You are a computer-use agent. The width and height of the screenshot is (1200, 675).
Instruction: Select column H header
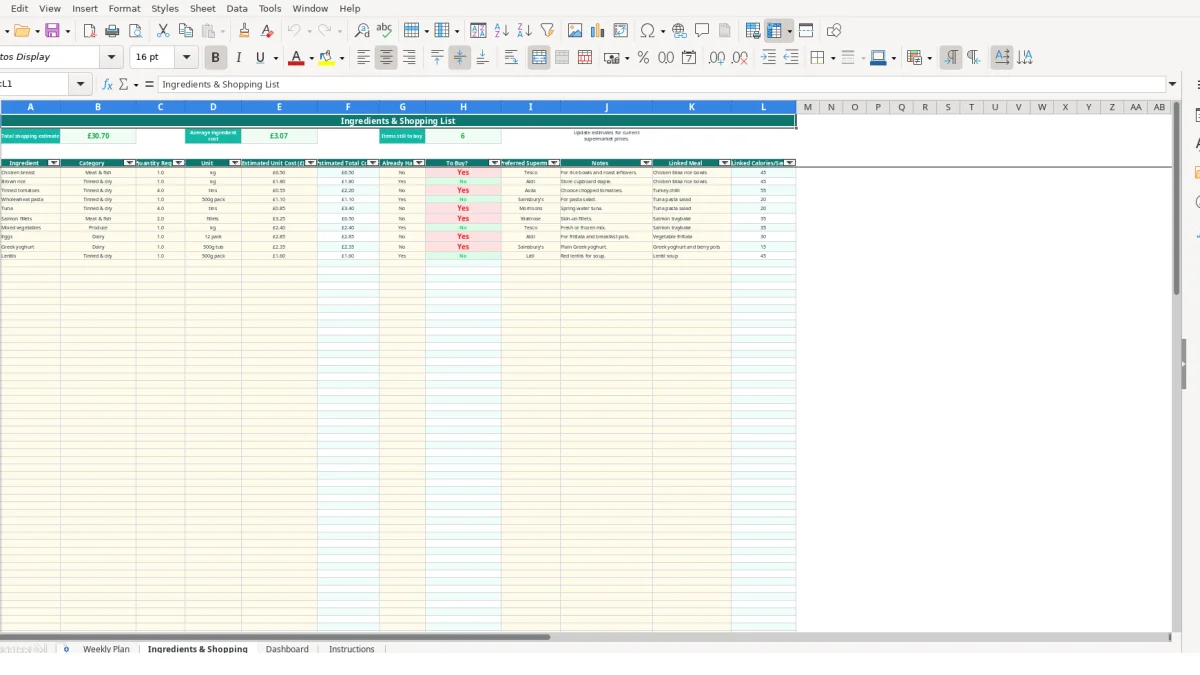(463, 107)
